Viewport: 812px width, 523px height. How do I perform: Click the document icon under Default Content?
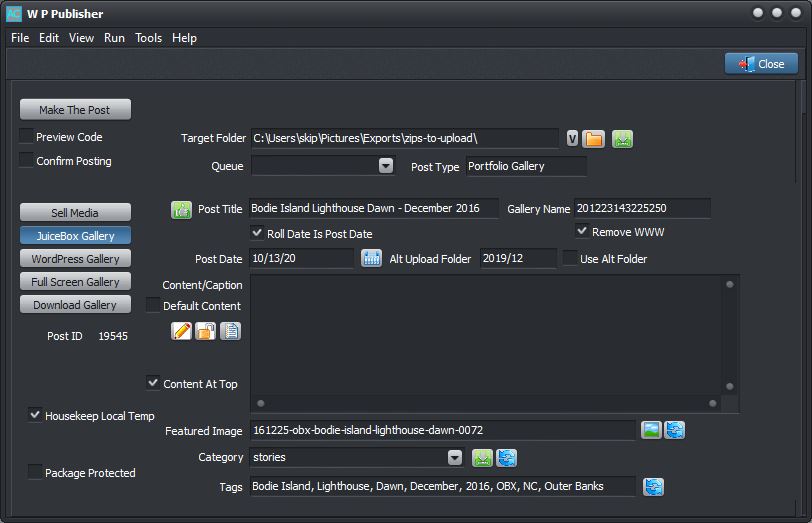point(230,330)
